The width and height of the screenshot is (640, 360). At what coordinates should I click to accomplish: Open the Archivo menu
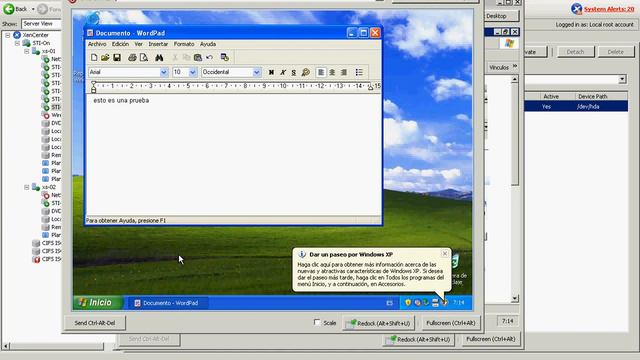pyautogui.click(x=97, y=44)
